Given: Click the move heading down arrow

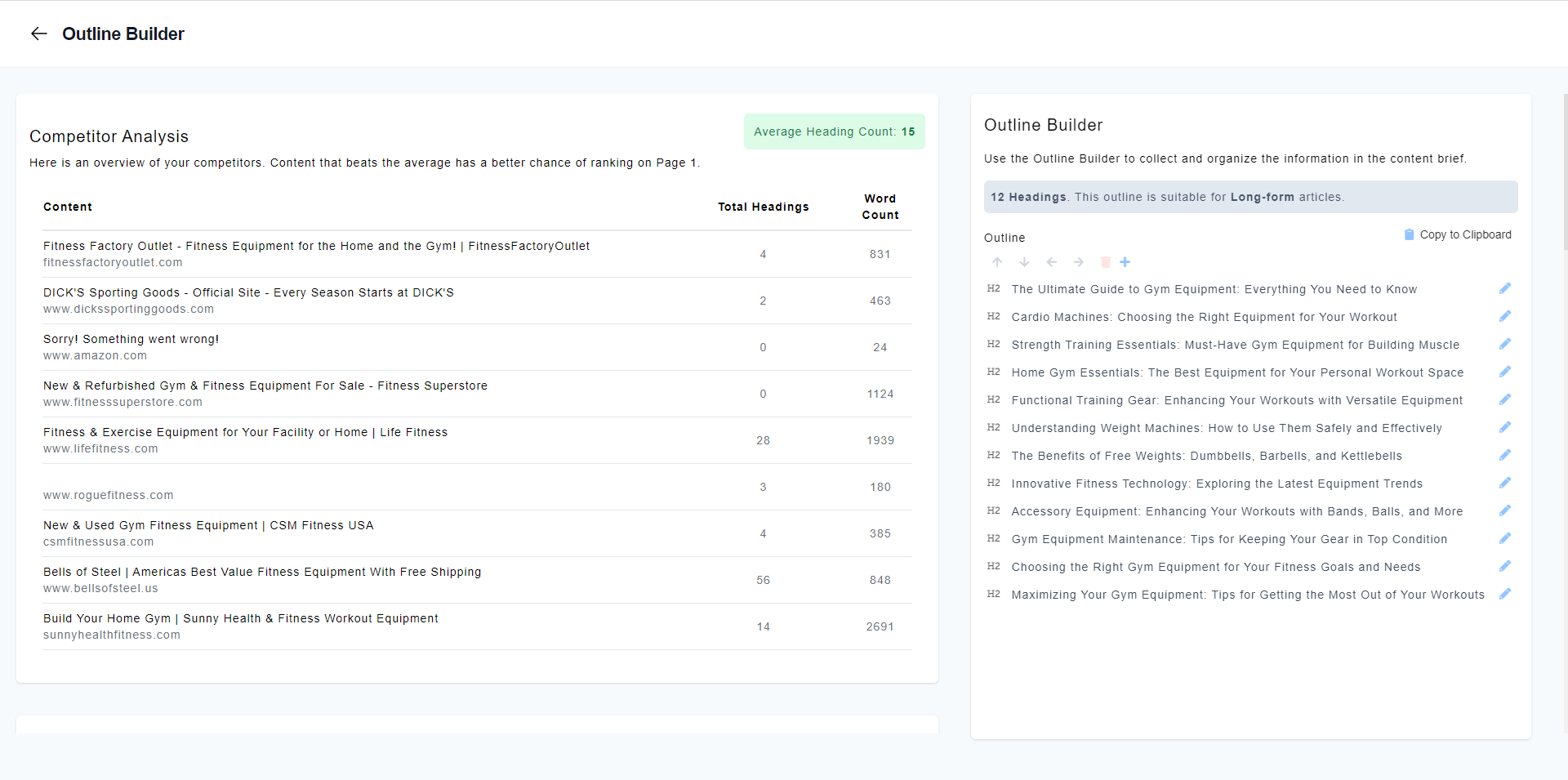Looking at the screenshot, I should tap(1024, 262).
